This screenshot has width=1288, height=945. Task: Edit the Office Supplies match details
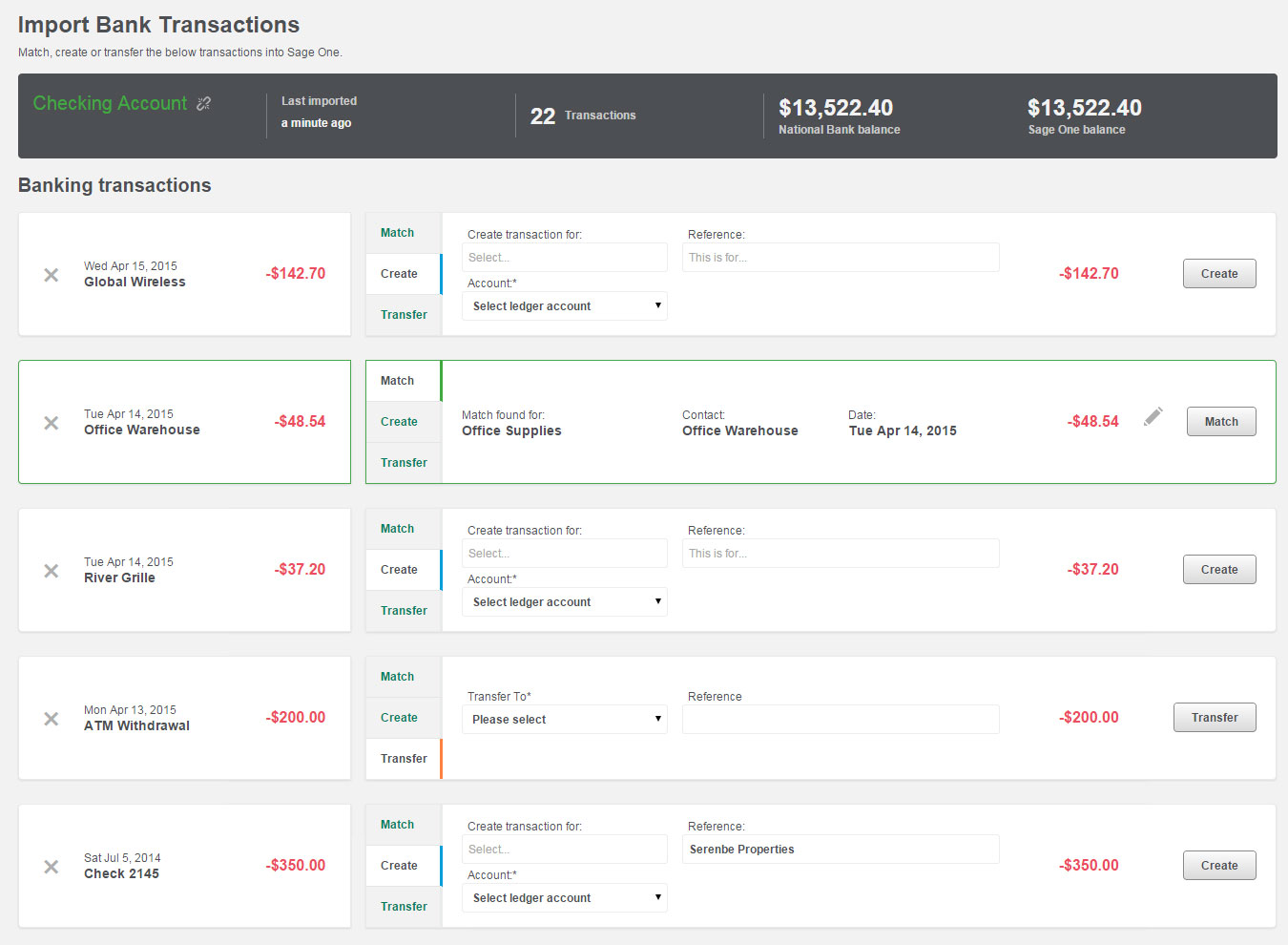[1152, 416]
